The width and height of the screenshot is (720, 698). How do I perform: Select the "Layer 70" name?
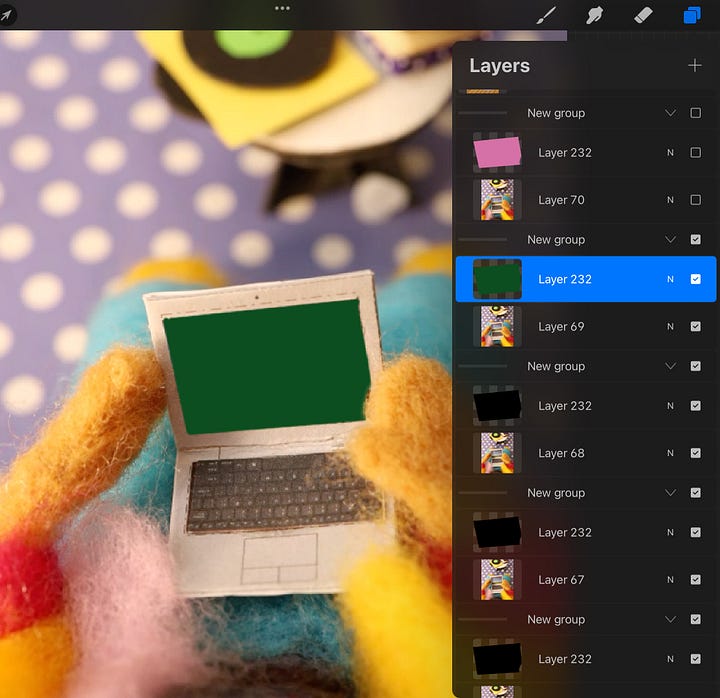(x=561, y=200)
